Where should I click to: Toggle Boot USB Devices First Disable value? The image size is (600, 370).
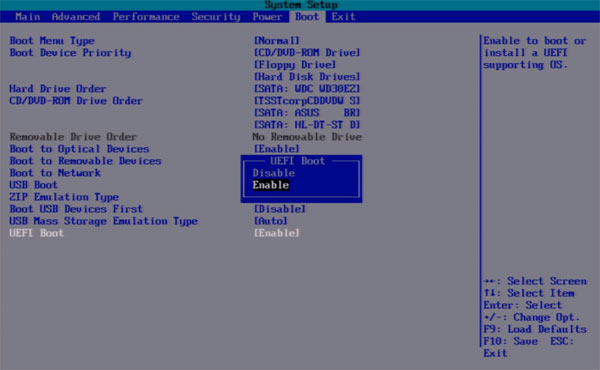click(x=280, y=209)
